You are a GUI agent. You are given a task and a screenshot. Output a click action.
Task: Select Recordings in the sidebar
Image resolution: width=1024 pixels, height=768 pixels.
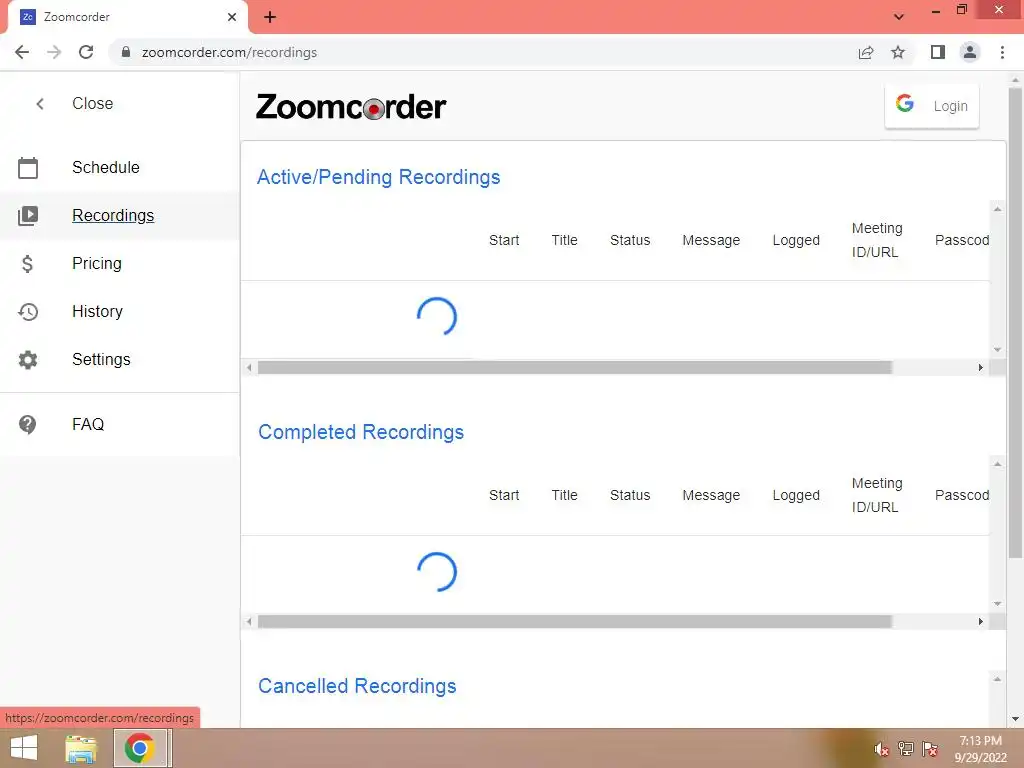point(113,216)
